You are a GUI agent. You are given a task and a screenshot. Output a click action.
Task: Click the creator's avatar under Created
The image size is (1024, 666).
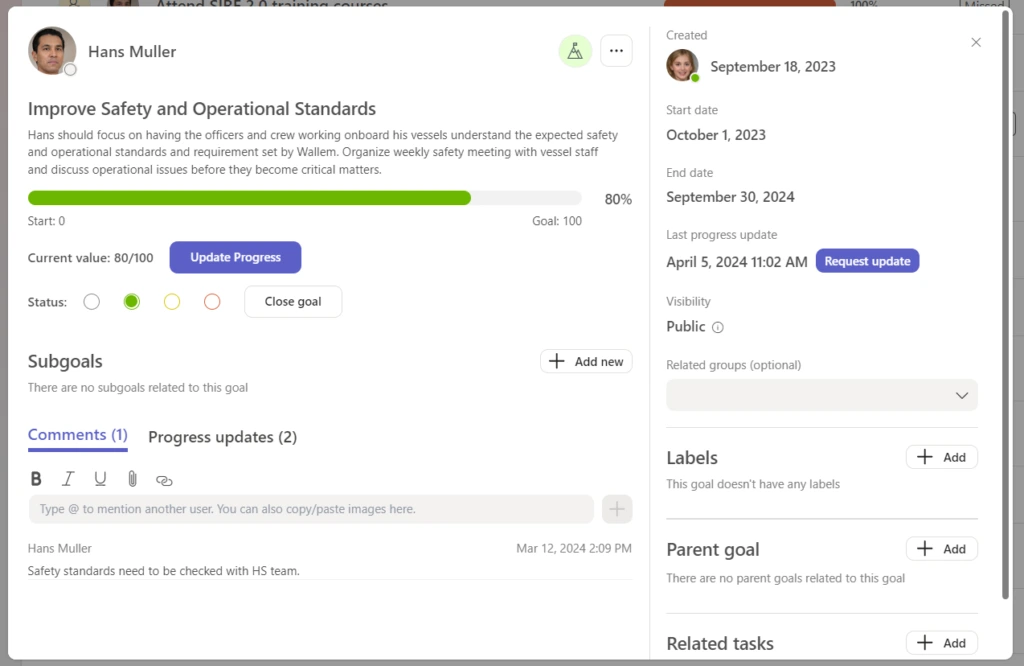[682, 66]
